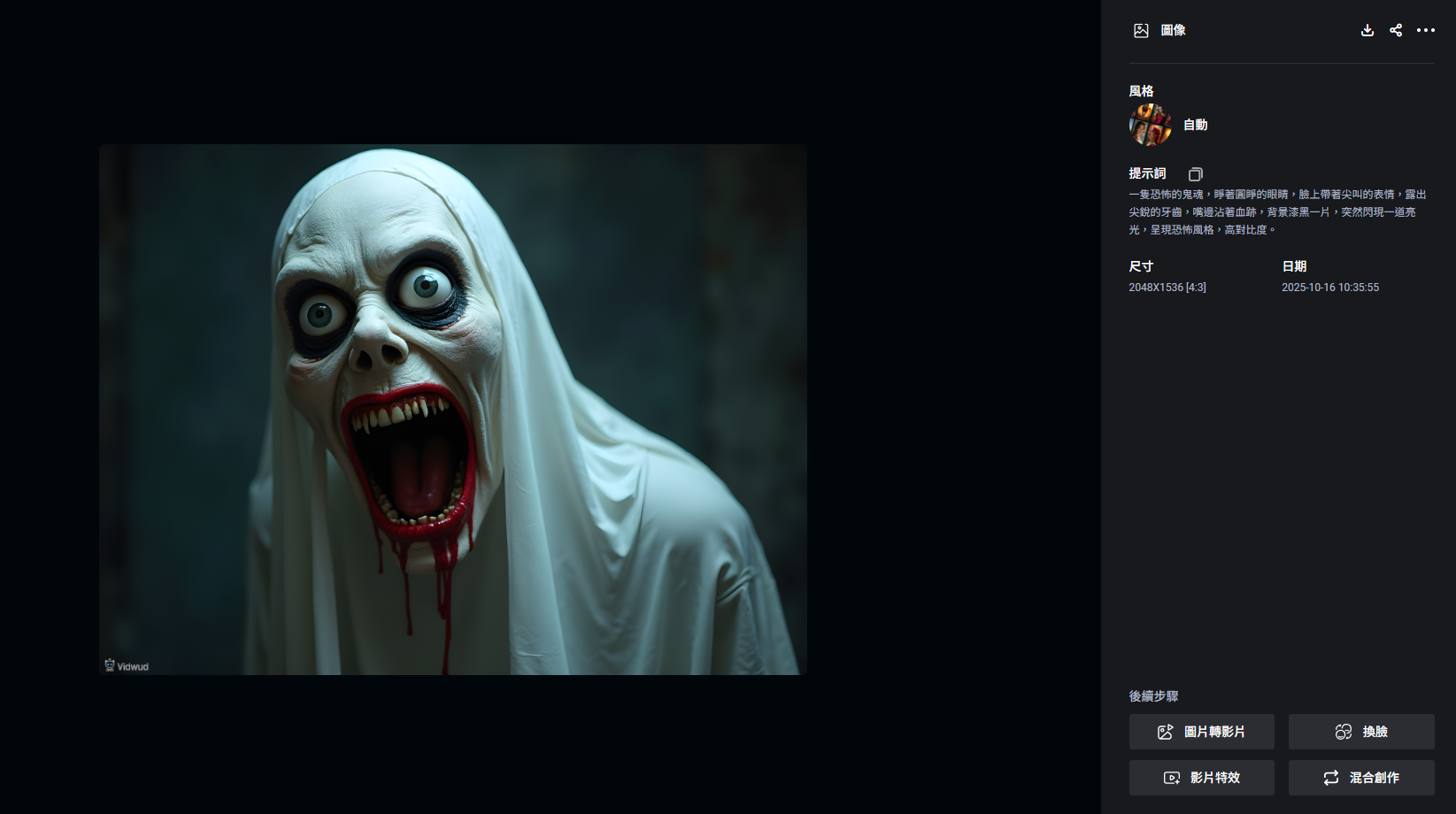
Task: Start 混合創作 remix creation
Action: click(1360, 778)
